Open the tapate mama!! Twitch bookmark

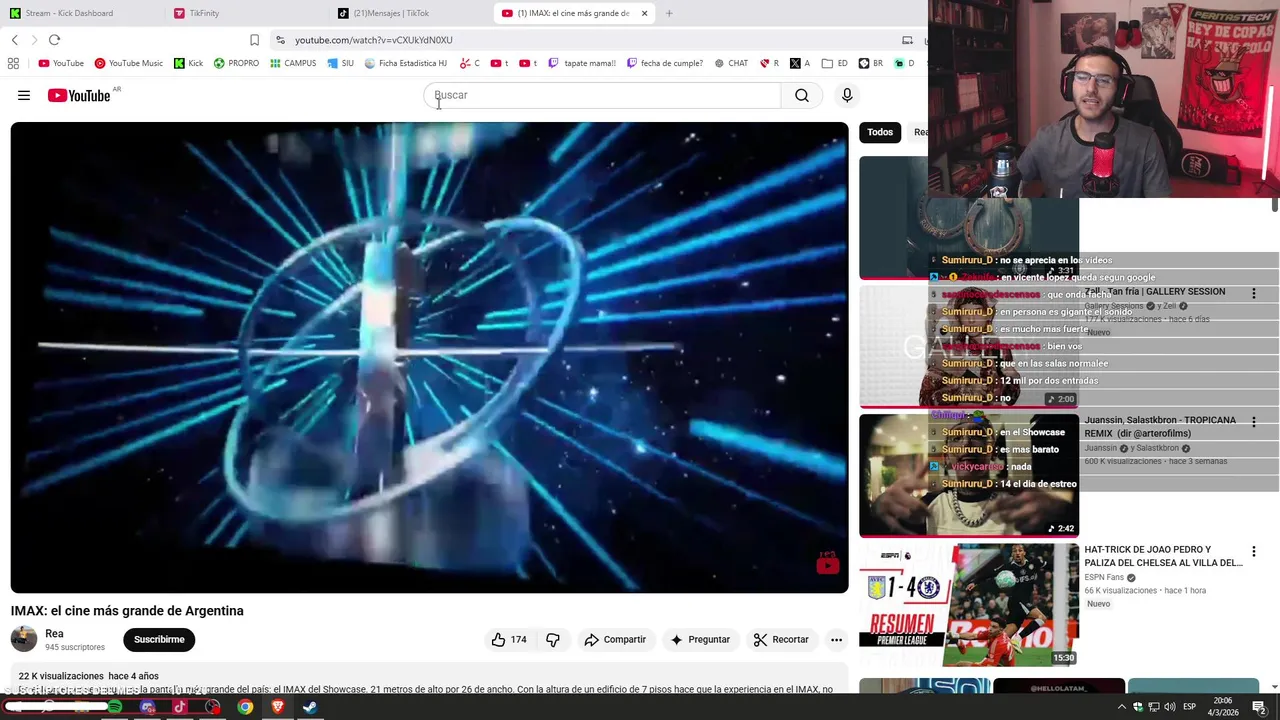pyautogui.click(x=581, y=63)
